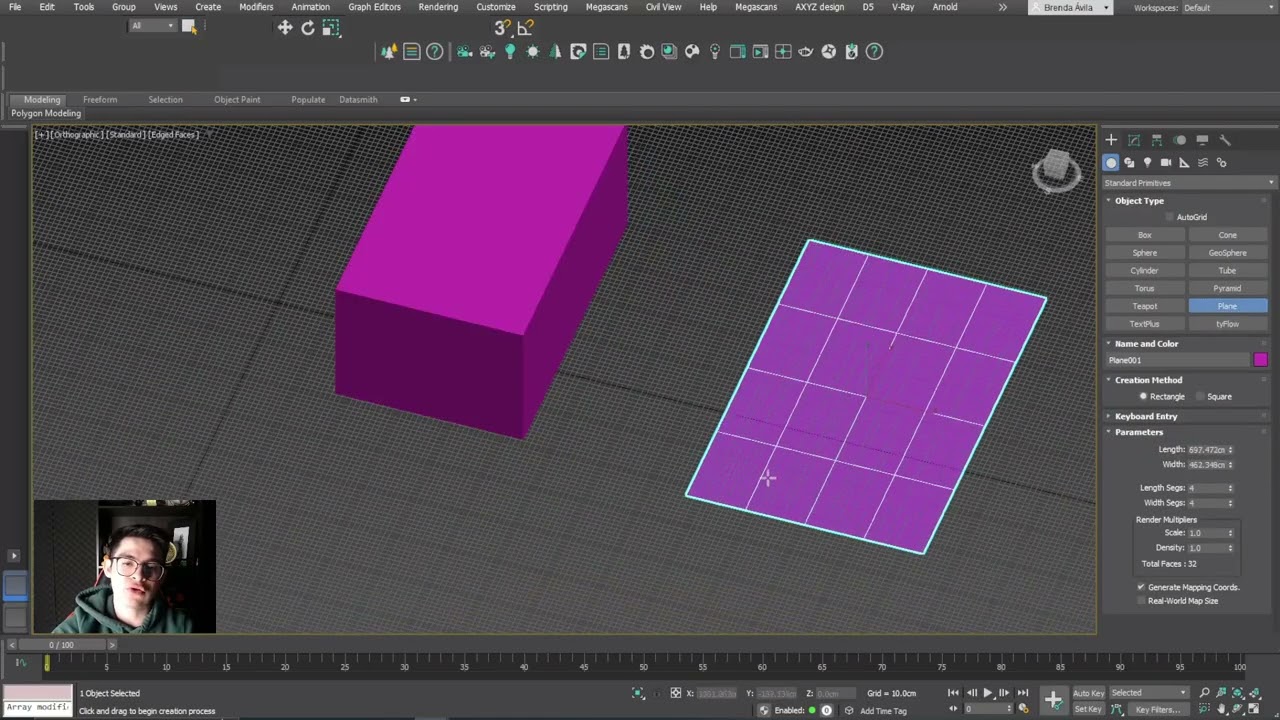This screenshot has height=720, width=1280.
Task: Open the Hierarchy panel icon
Action: click(x=1157, y=140)
